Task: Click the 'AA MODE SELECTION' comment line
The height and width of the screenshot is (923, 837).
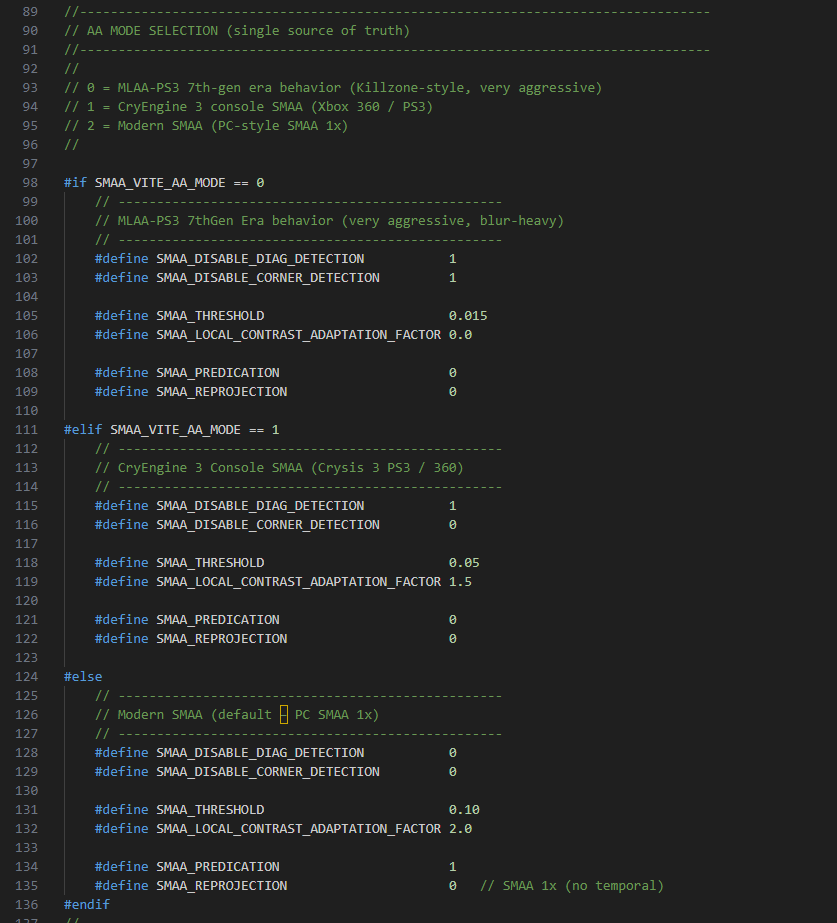Action: (x=237, y=31)
